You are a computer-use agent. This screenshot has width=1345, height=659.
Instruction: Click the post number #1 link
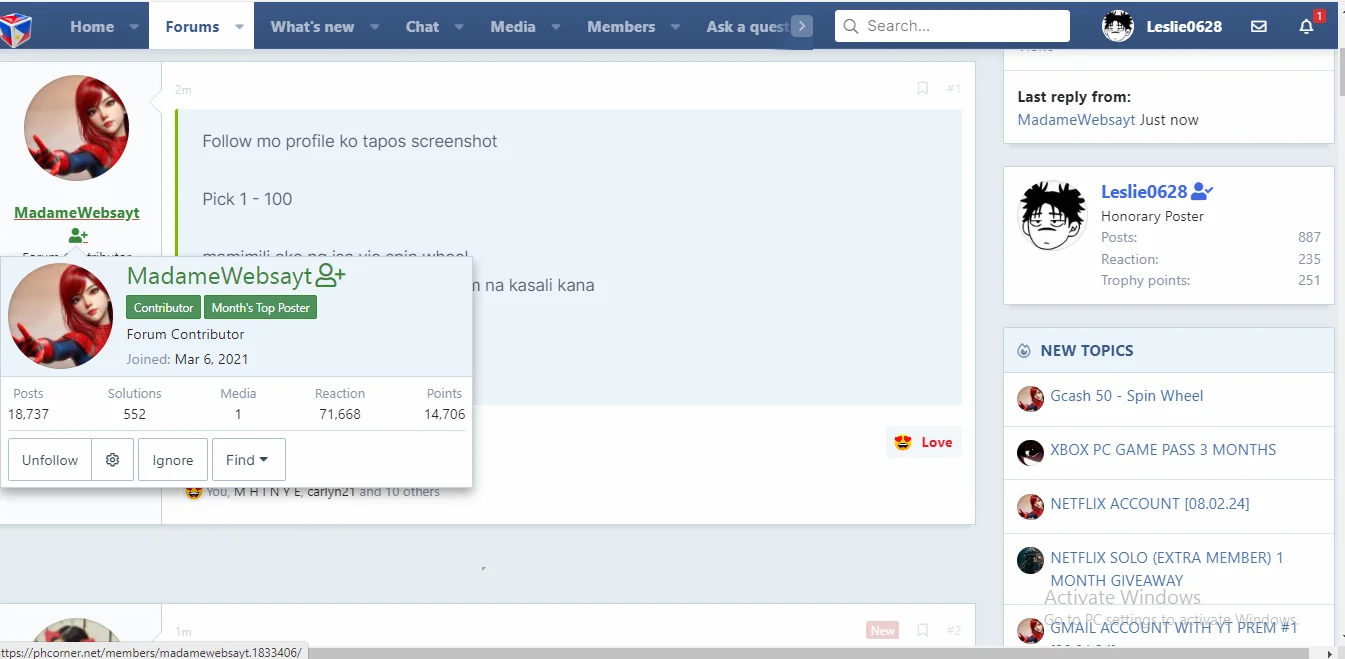953,89
